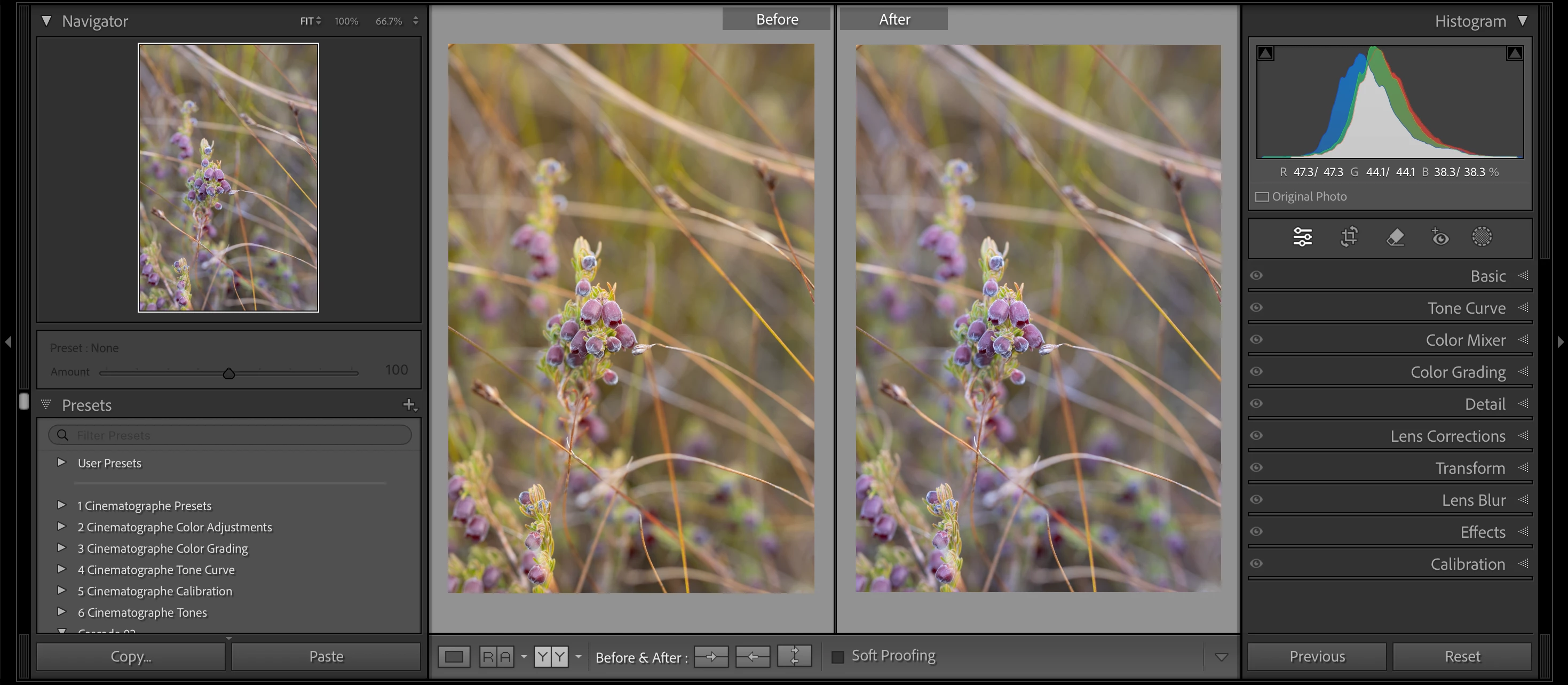Select the Healing eraser tool
The height and width of the screenshot is (685, 1568).
tap(1395, 237)
